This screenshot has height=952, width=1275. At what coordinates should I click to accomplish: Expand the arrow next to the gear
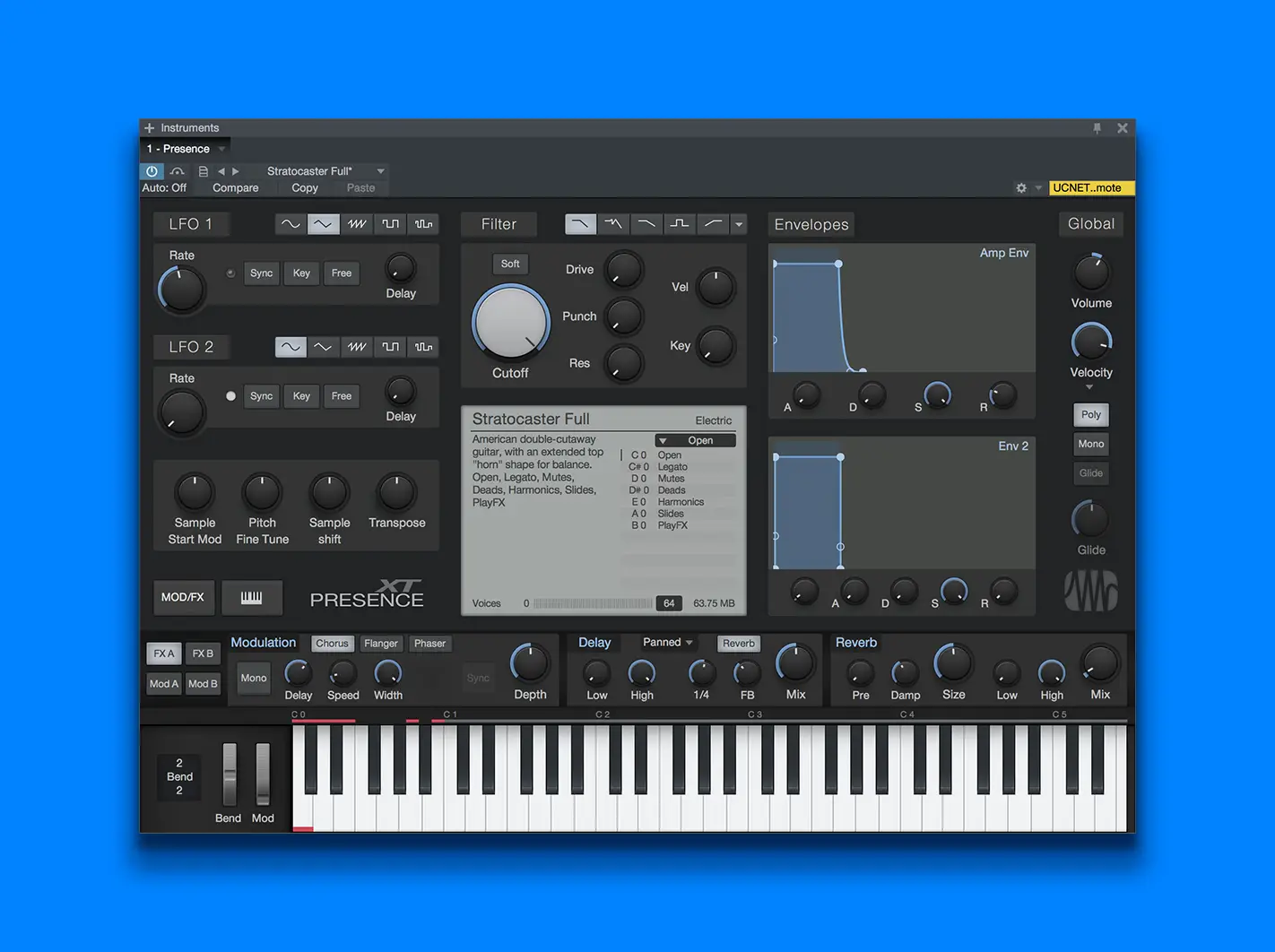(x=1038, y=188)
